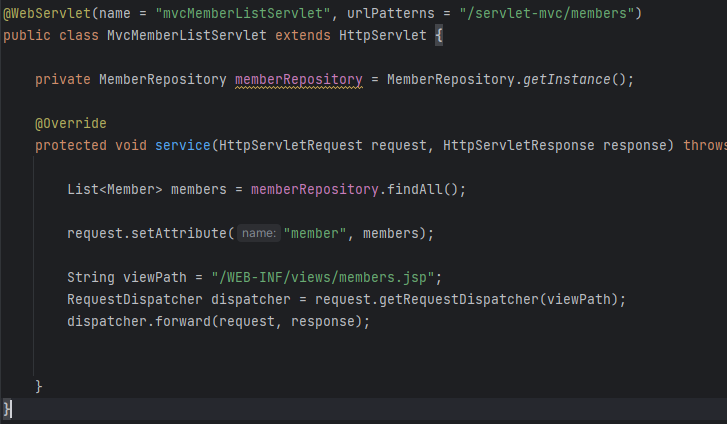
Task: Click the findAll() method call
Action: pos(422,189)
